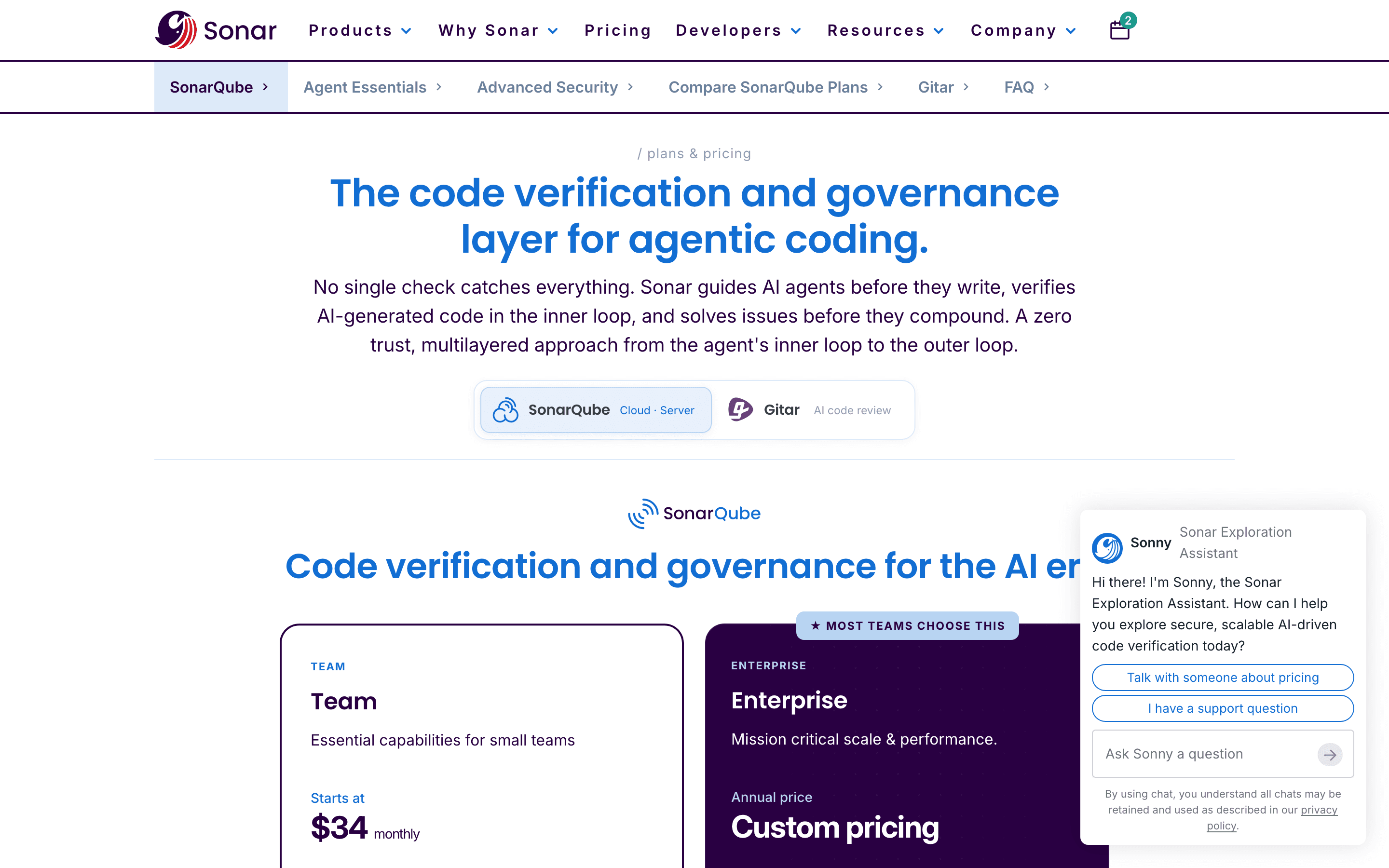This screenshot has height=868, width=1389.
Task: Expand the Company dropdown
Action: (x=1023, y=30)
